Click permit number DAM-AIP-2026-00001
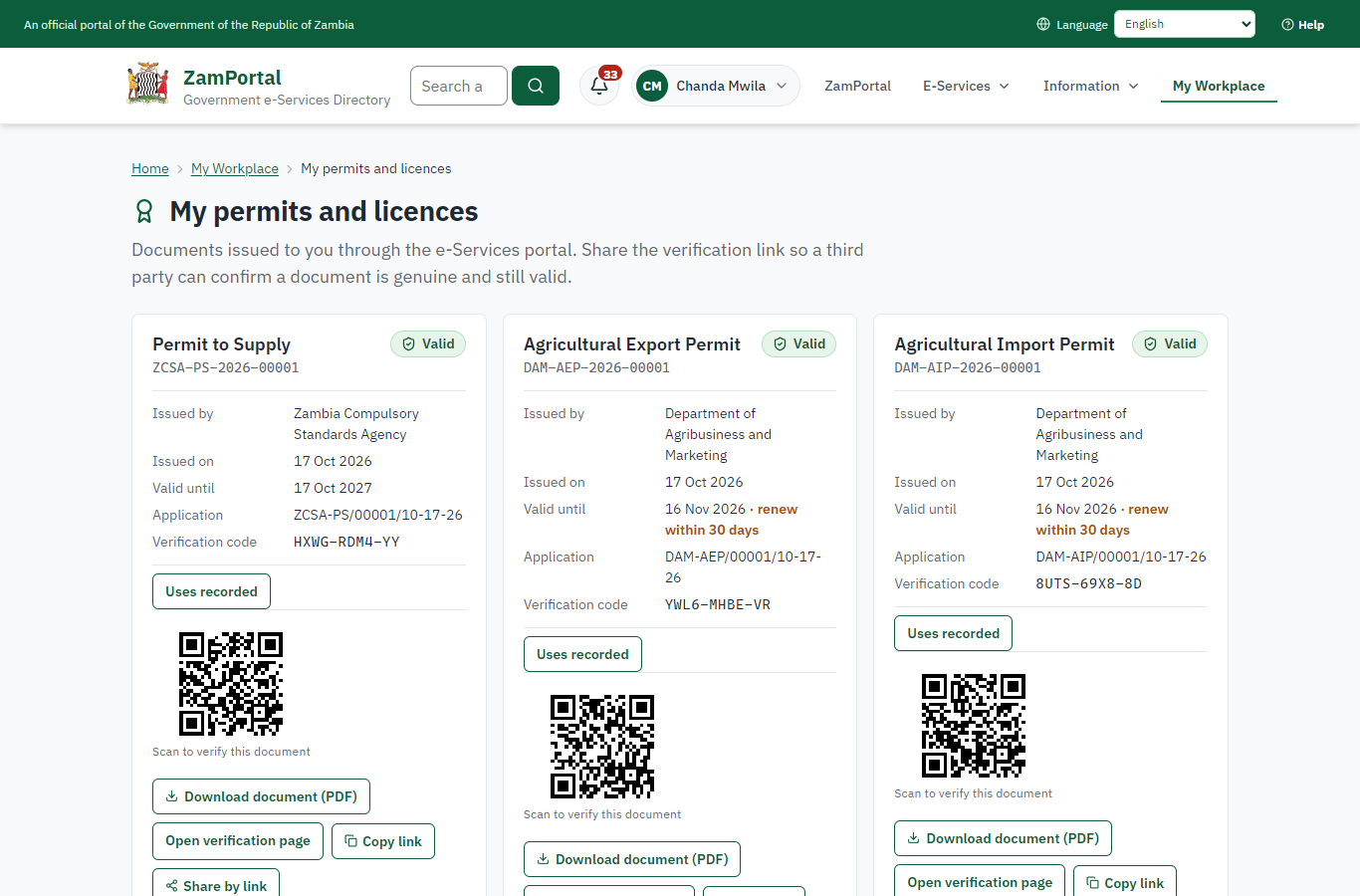1360x896 pixels. tap(968, 367)
